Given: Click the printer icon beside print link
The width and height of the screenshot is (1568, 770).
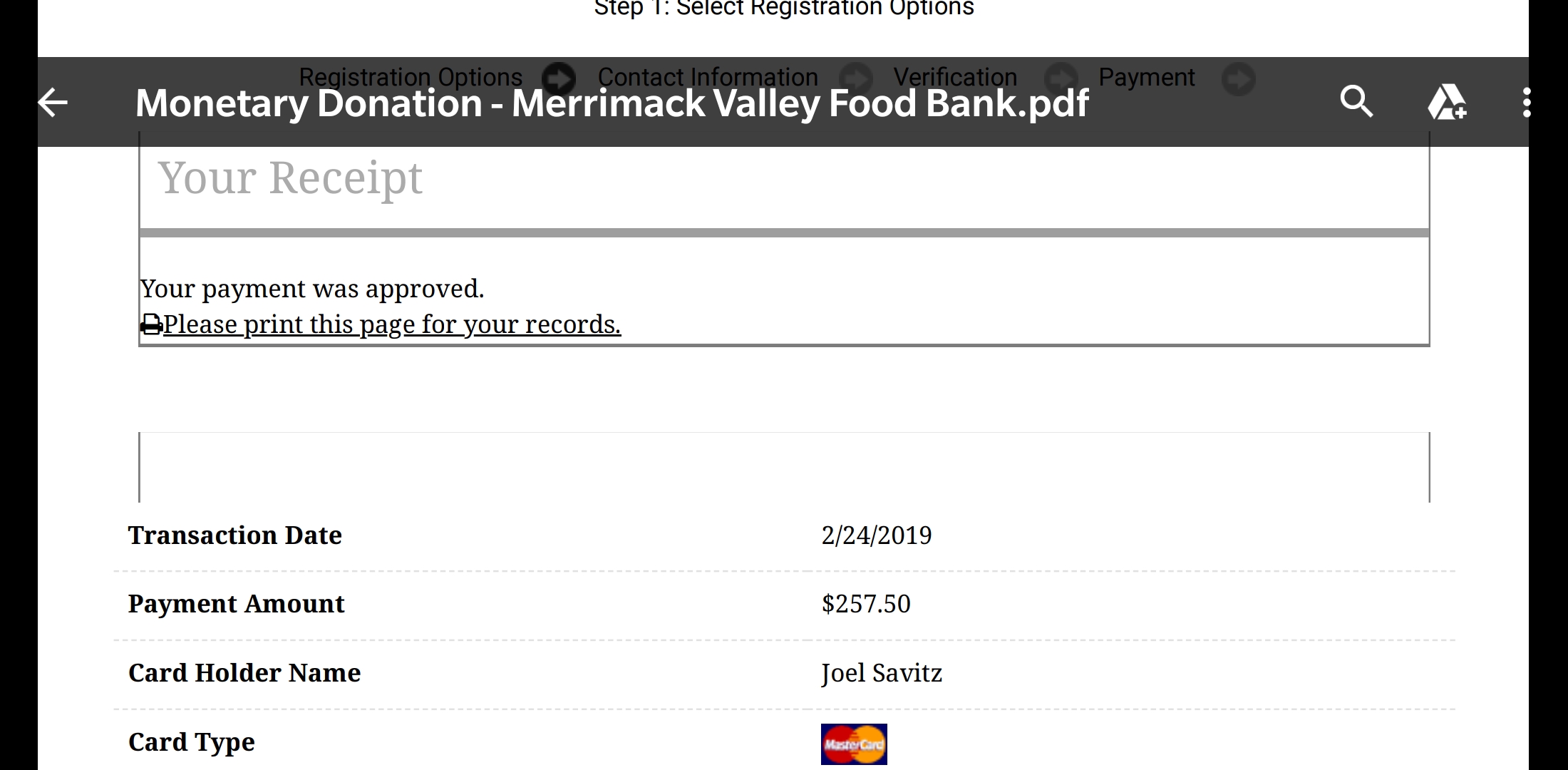Looking at the screenshot, I should click(x=151, y=325).
